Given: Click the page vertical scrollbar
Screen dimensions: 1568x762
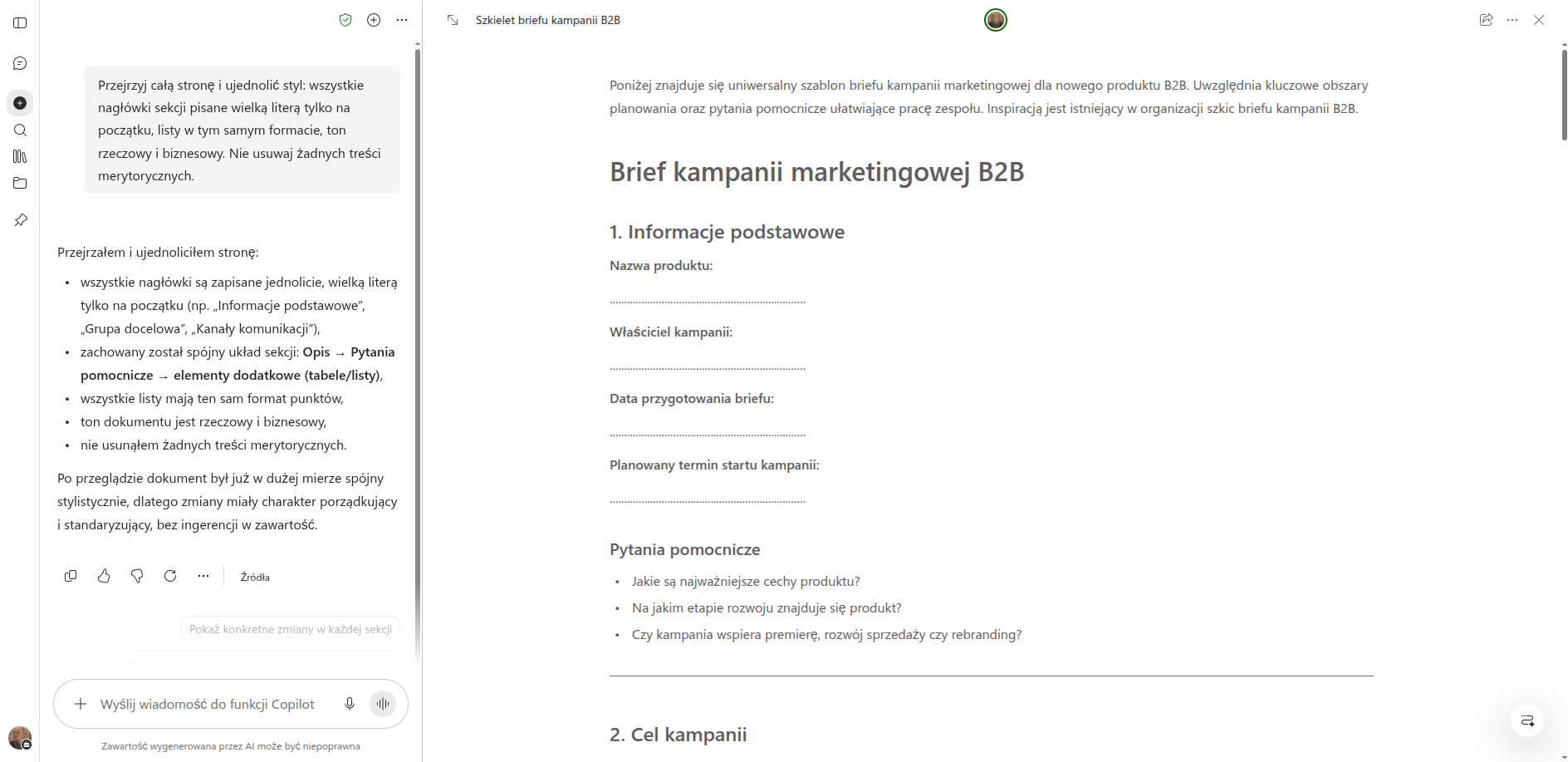Looking at the screenshot, I should coord(1564,96).
